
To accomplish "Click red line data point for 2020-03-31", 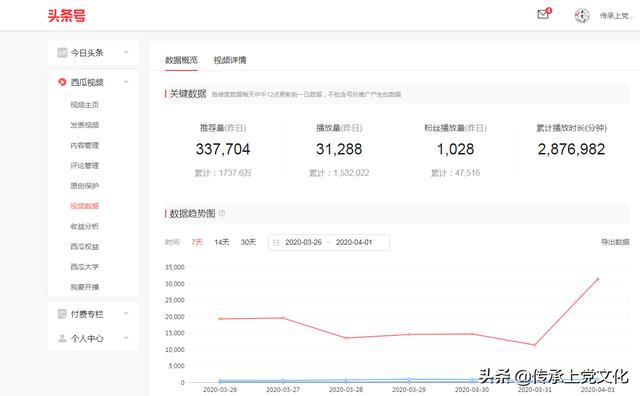I will pos(535,345).
